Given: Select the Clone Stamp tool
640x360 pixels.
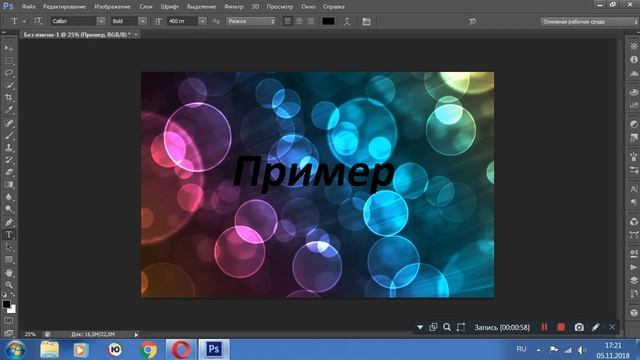Looking at the screenshot, I should click(9, 148).
